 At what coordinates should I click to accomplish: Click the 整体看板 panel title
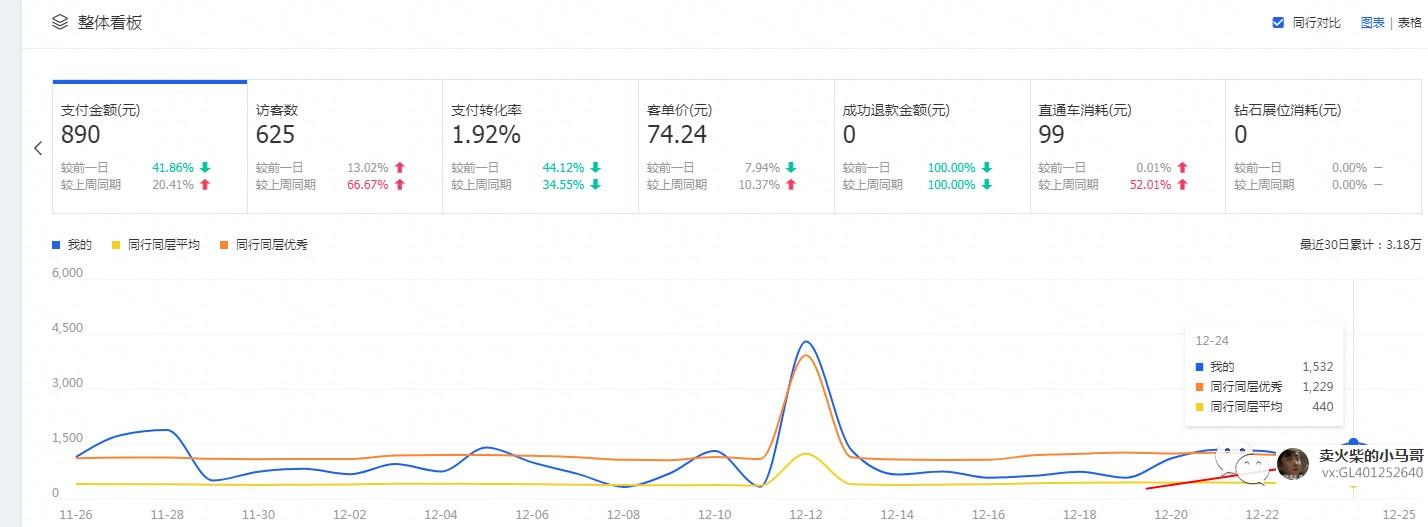tap(110, 22)
